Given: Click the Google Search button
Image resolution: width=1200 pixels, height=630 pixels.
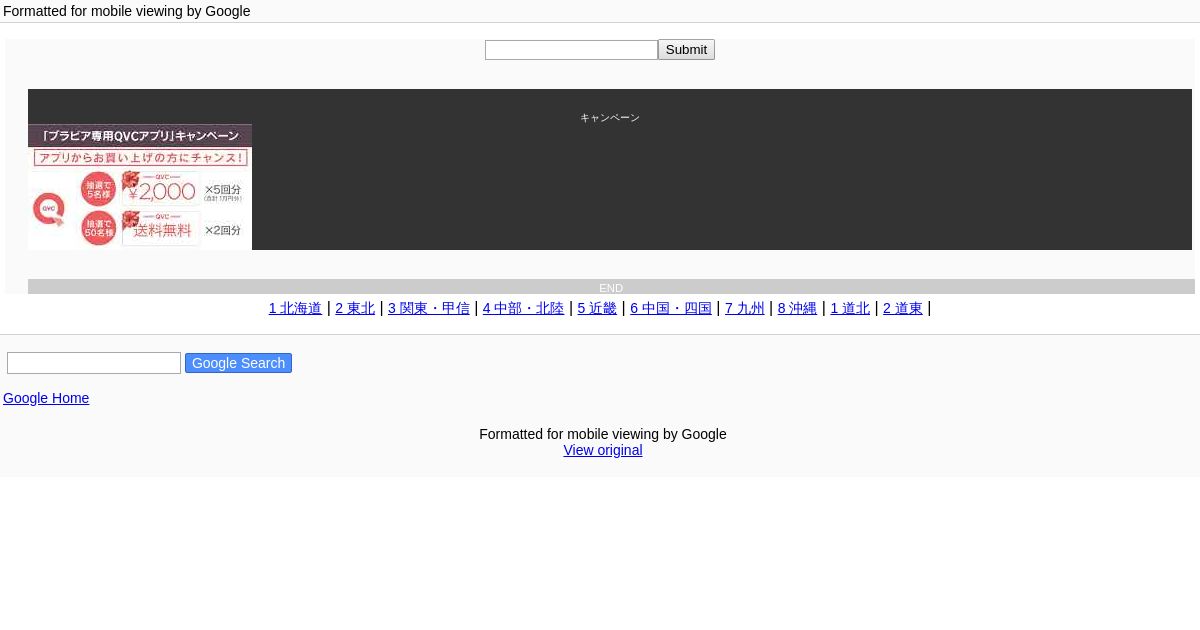Looking at the screenshot, I should [x=238, y=363].
